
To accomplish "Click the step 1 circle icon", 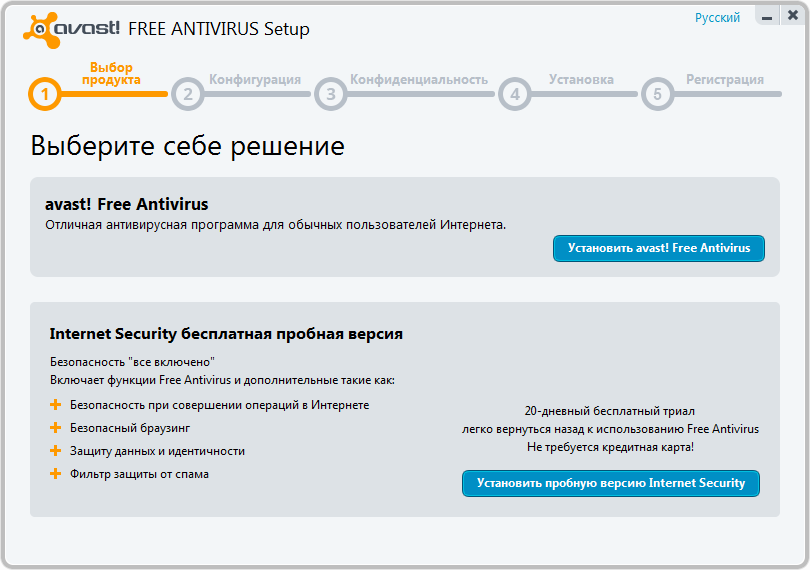I will tap(45, 95).
